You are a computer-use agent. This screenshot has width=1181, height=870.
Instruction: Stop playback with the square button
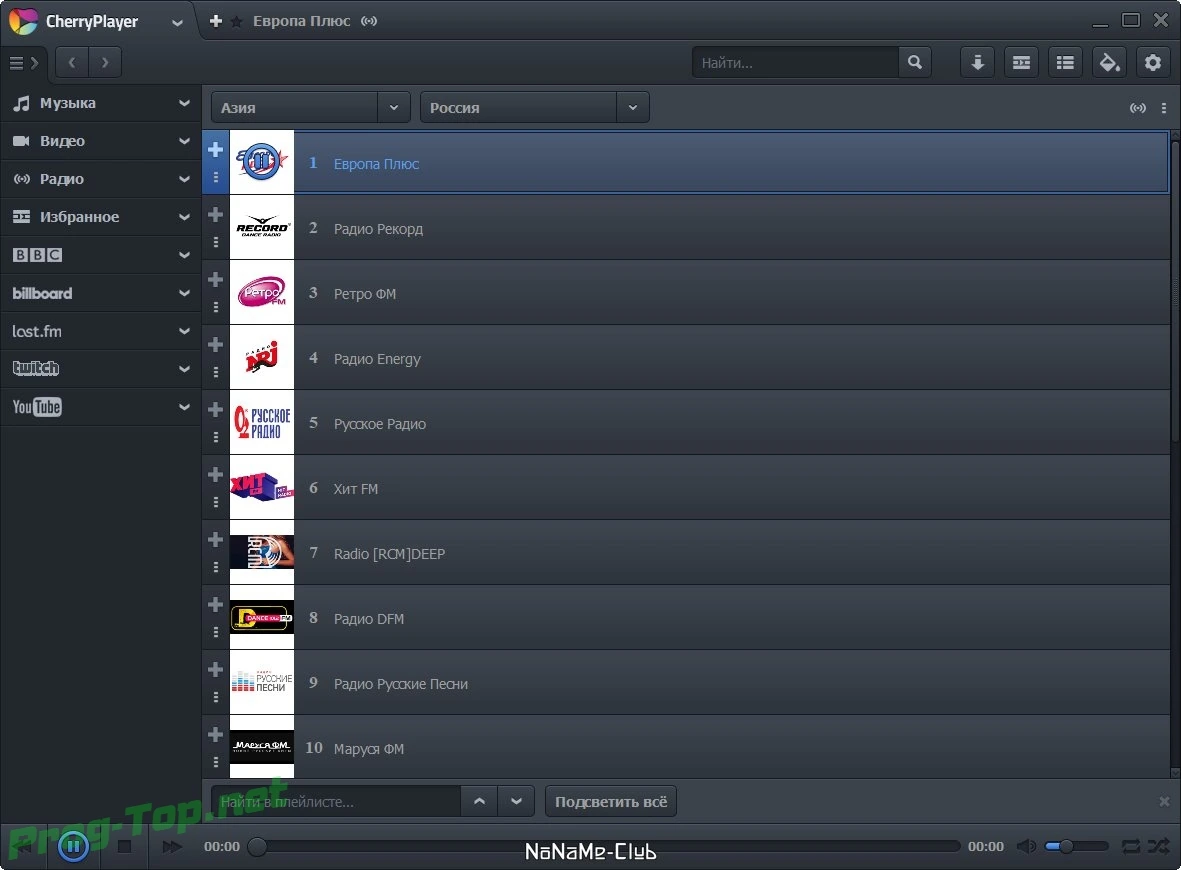point(124,847)
